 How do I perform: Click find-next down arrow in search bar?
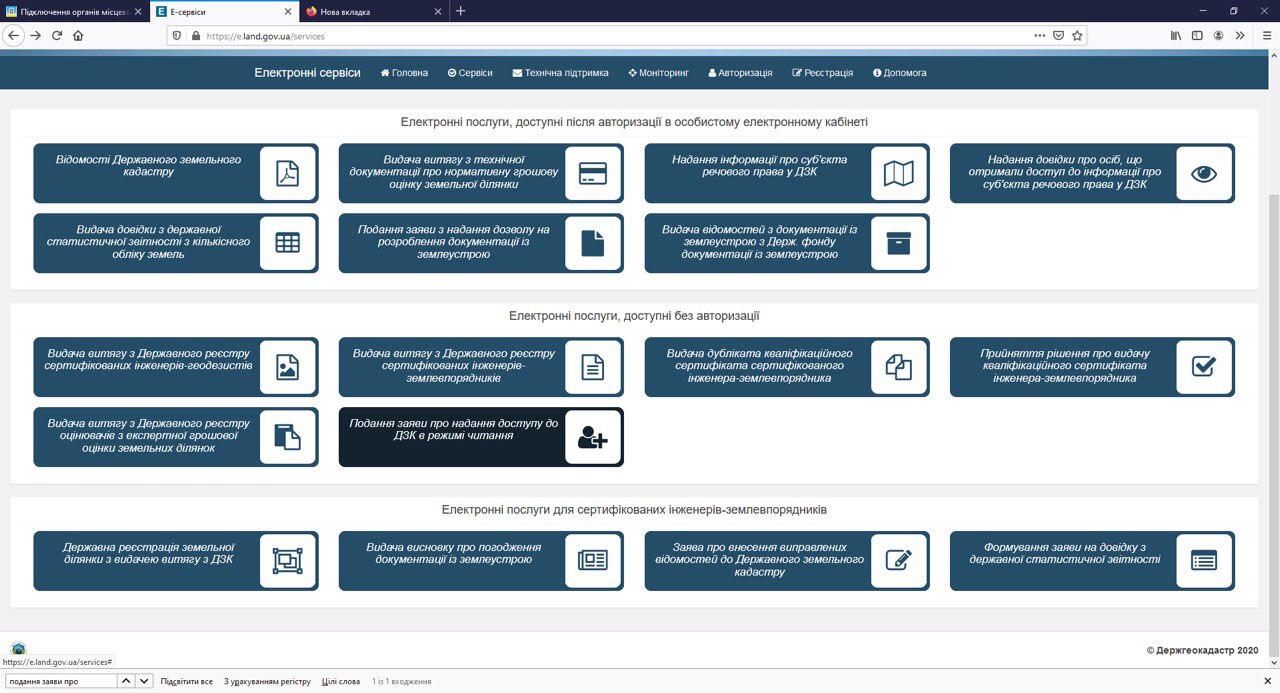click(x=144, y=681)
